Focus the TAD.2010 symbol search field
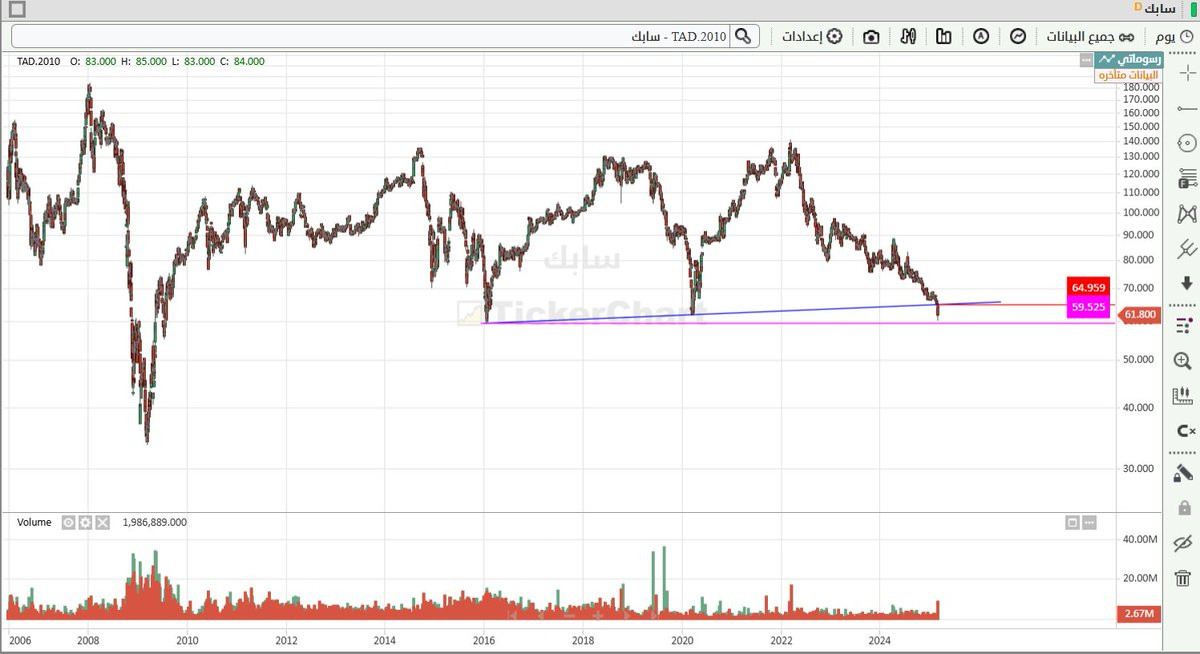The image size is (1200, 654). pos(372,37)
